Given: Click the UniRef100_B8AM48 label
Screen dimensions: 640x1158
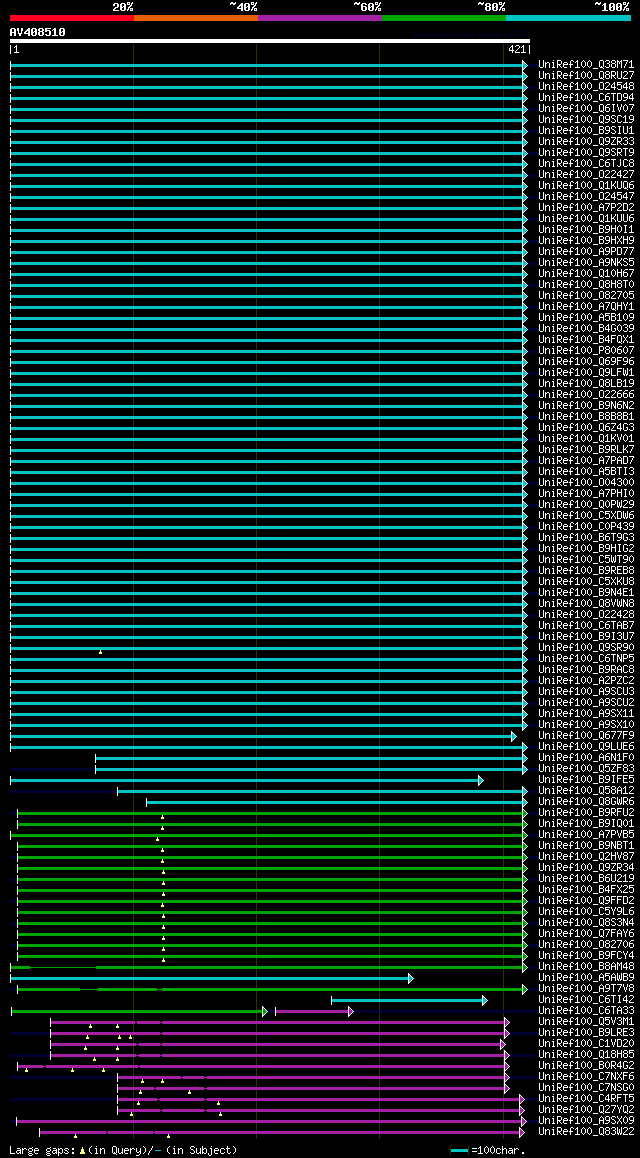Looking at the screenshot, I should pyautogui.click(x=586, y=967).
